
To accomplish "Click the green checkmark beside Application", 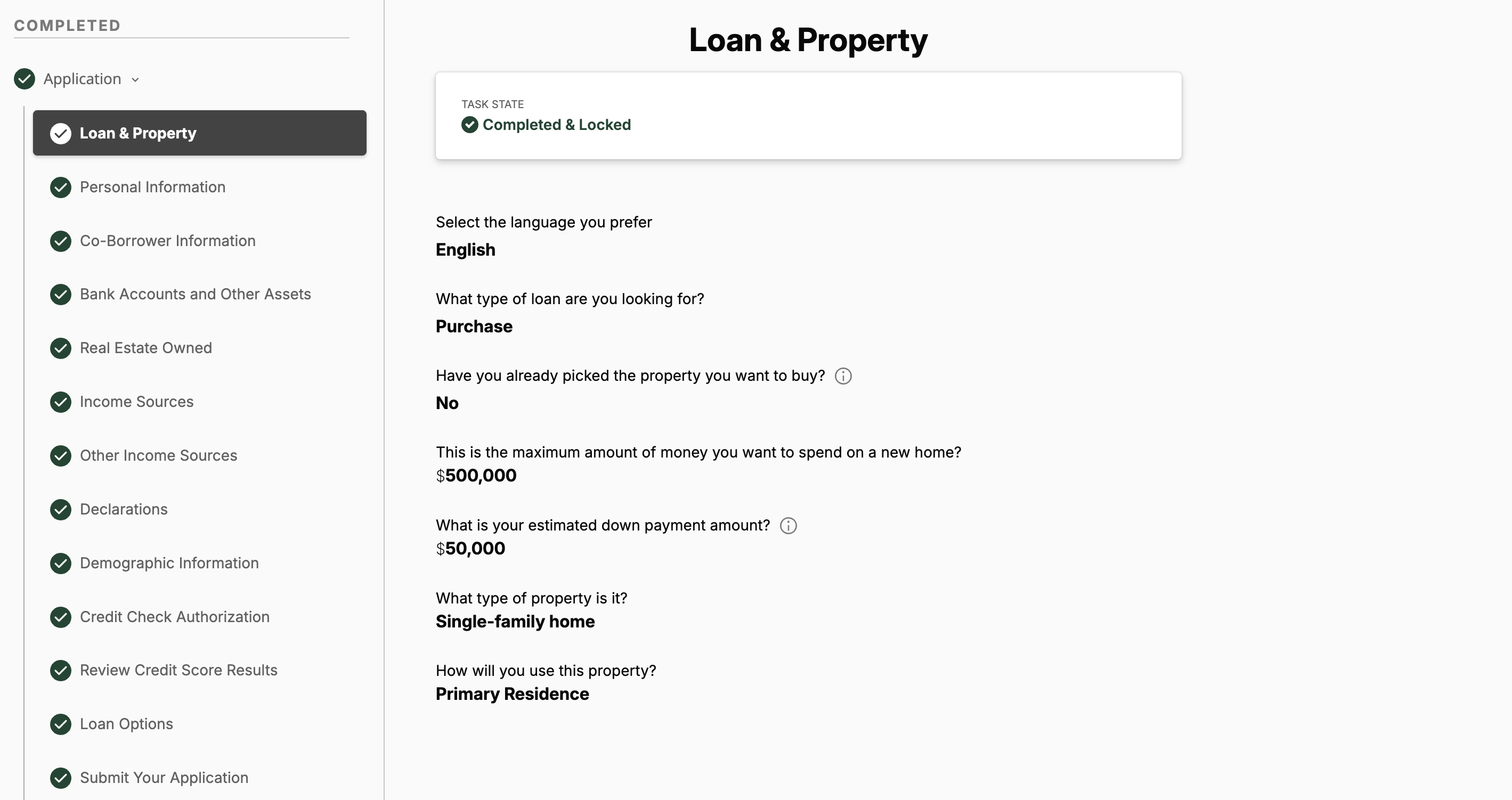I will 25,79.
